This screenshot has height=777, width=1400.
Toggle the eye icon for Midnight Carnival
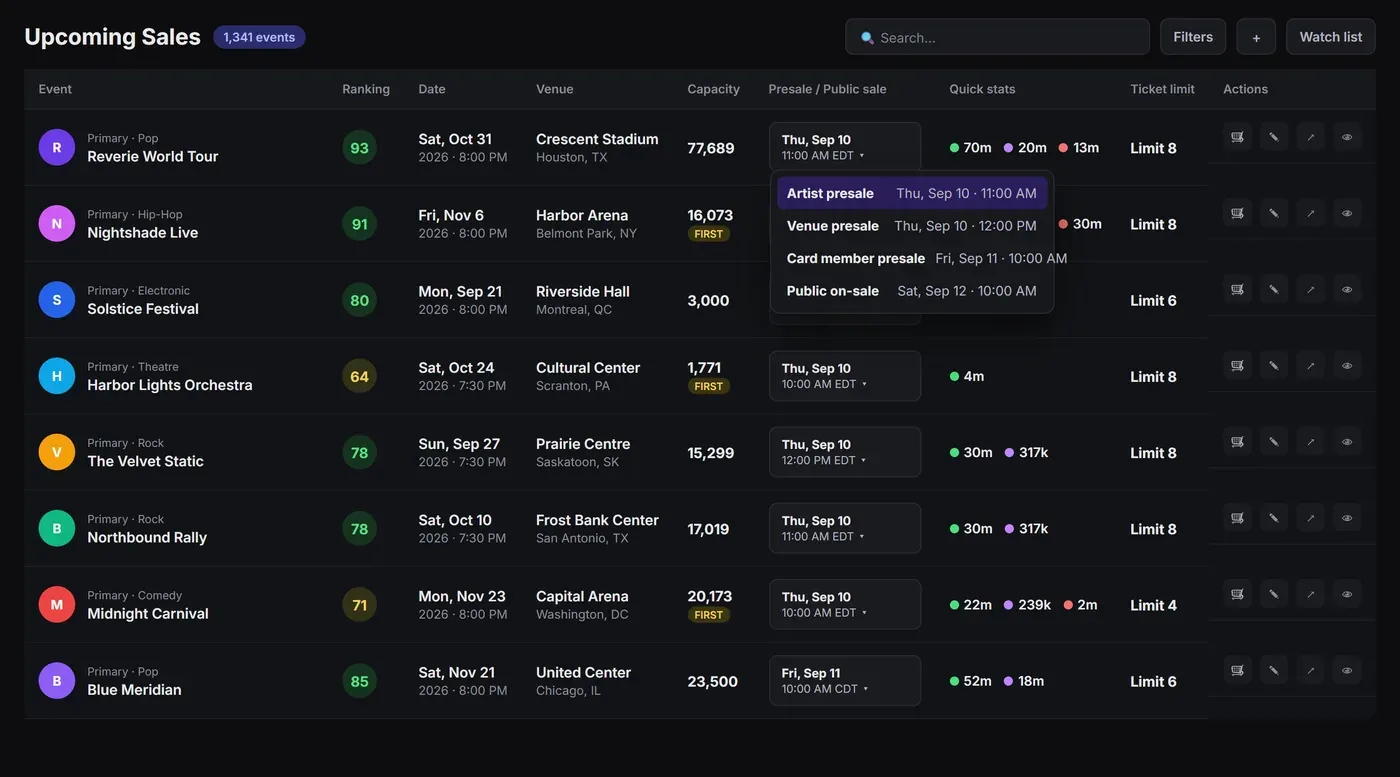pyautogui.click(x=1347, y=594)
